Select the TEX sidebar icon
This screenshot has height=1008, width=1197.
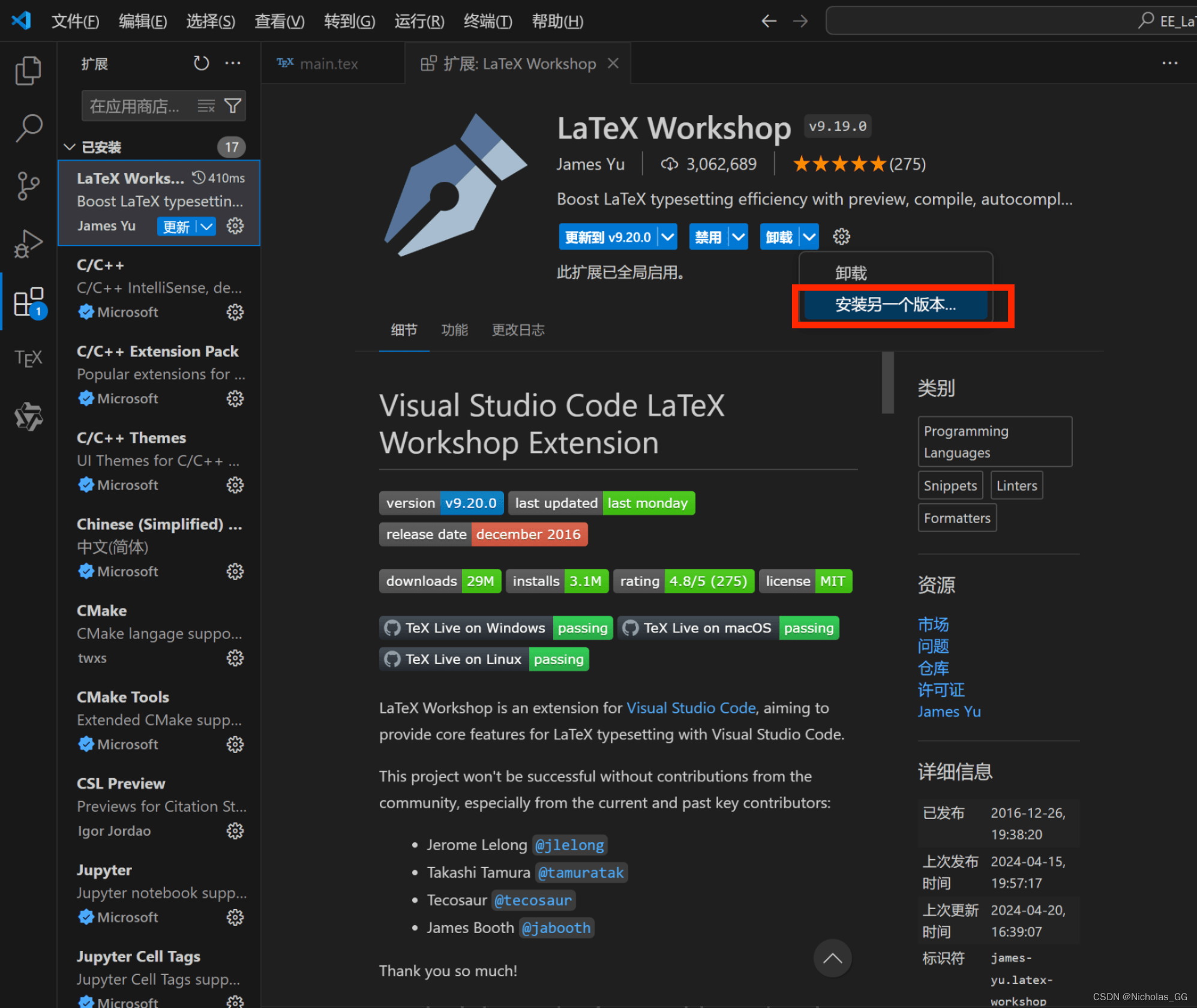28,358
